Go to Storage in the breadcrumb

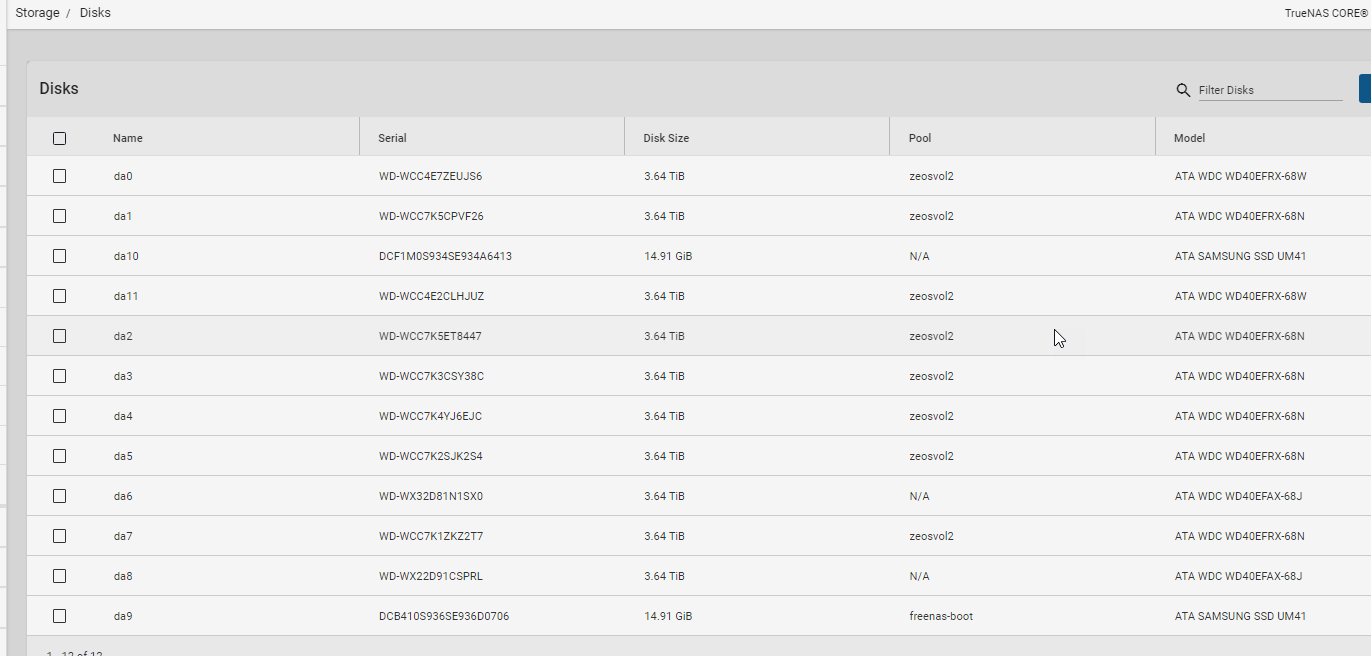coord(38,13)
